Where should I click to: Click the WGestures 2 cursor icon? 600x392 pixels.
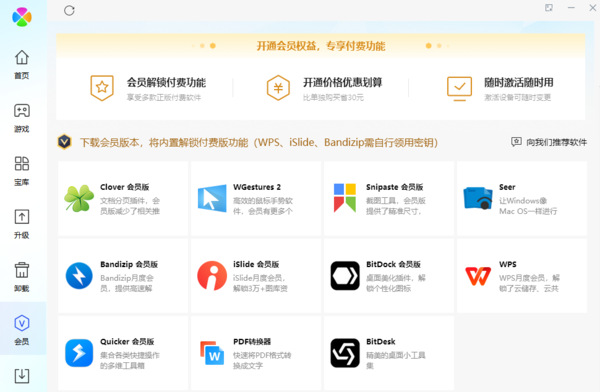tap(212, 198)
